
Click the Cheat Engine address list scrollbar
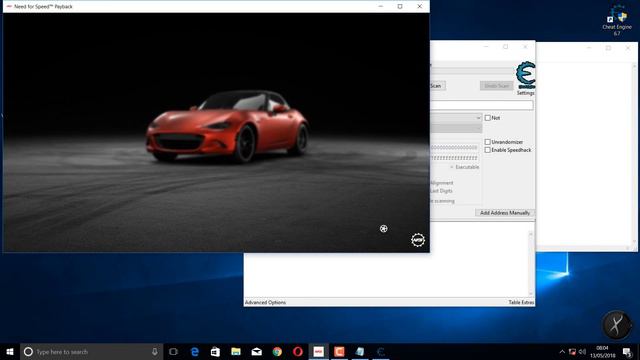click(x=531, y=263)
